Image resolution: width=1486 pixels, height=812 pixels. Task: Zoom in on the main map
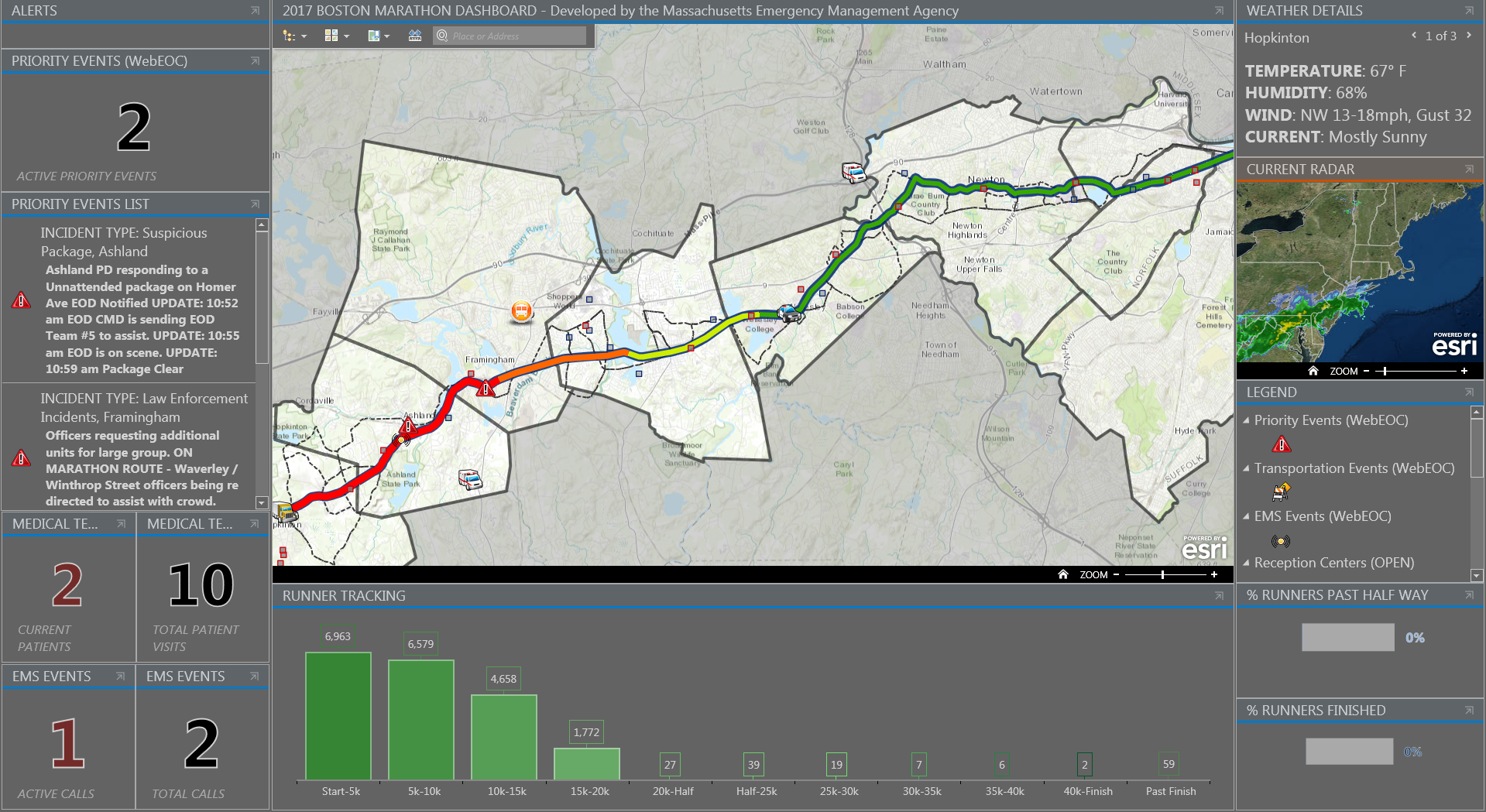click(x=1214, y=574)
